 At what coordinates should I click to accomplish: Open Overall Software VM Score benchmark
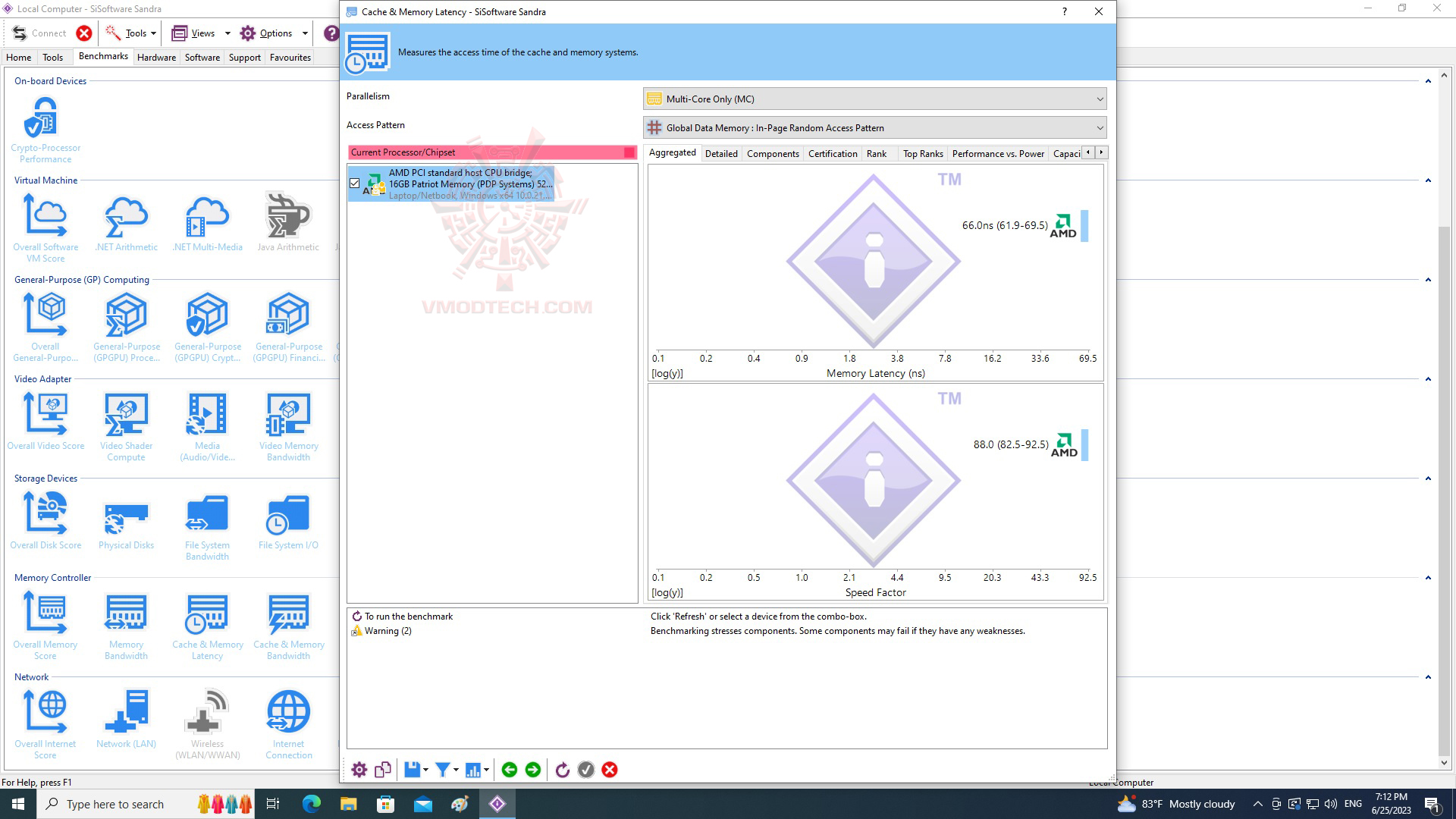45,228
